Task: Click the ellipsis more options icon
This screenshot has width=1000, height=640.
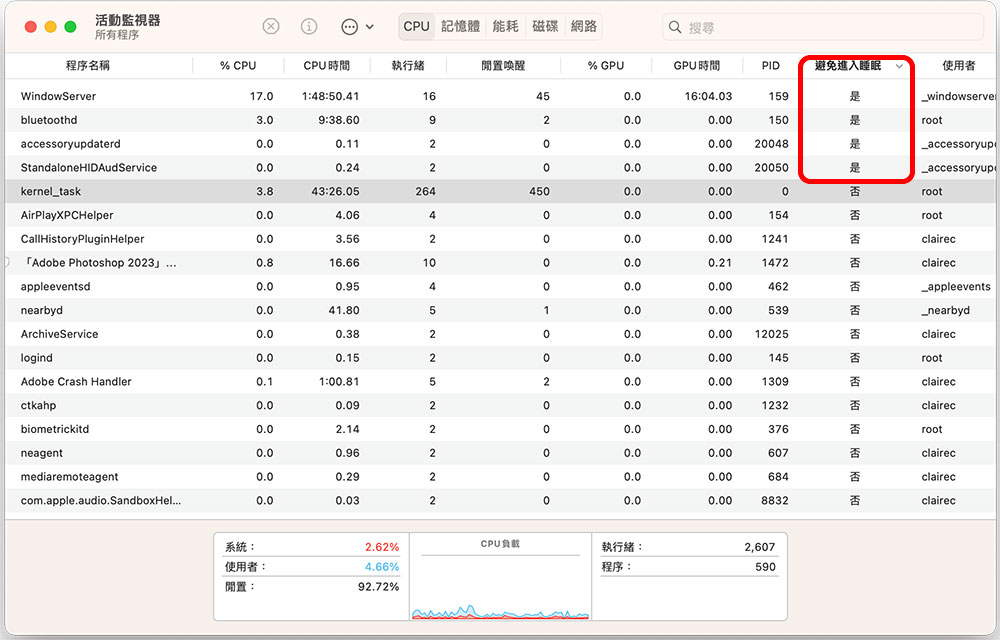Action: pos(349,27)
